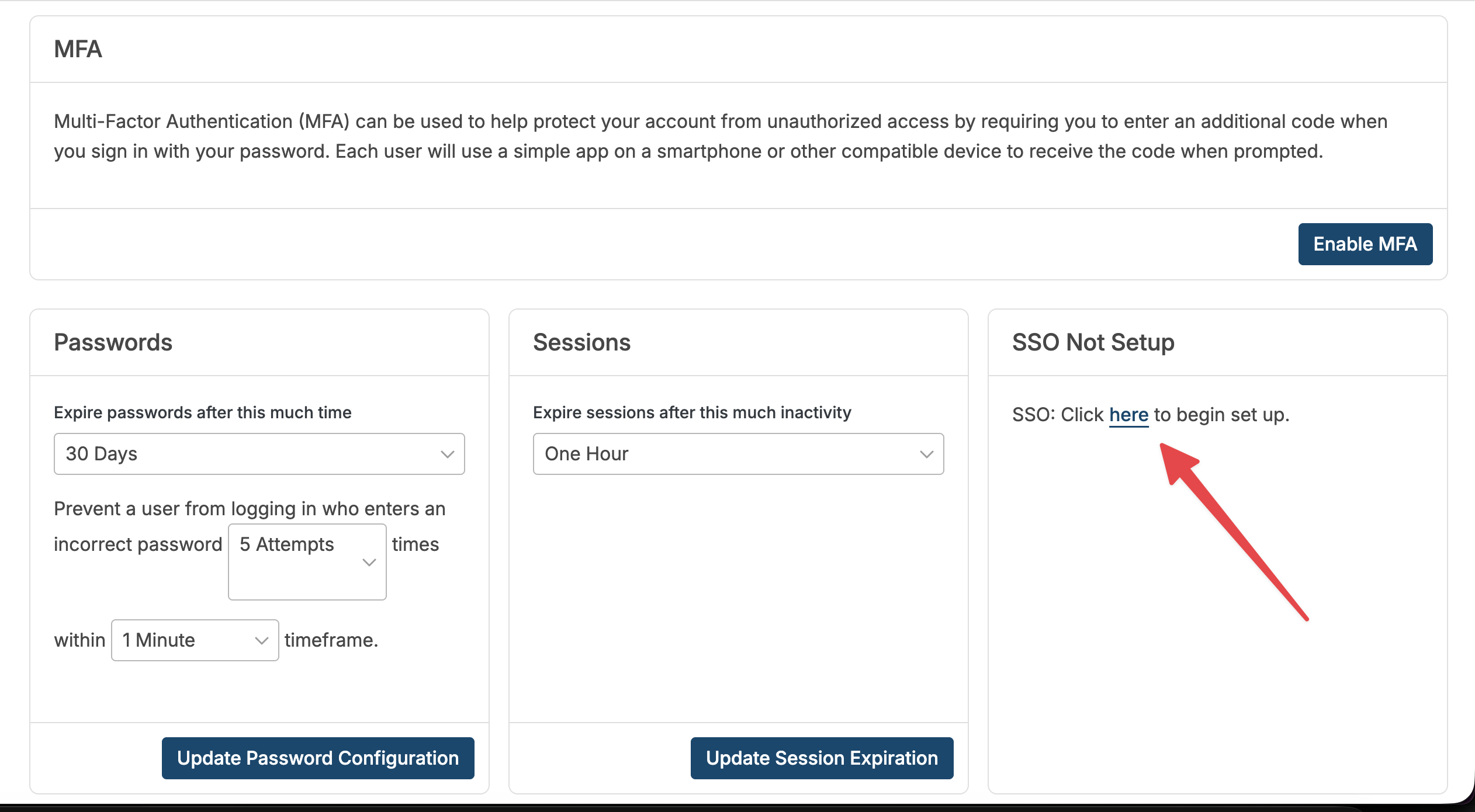1475x812 pixels.
Task: Click the MFA section heading
Action: coord(78,49)
